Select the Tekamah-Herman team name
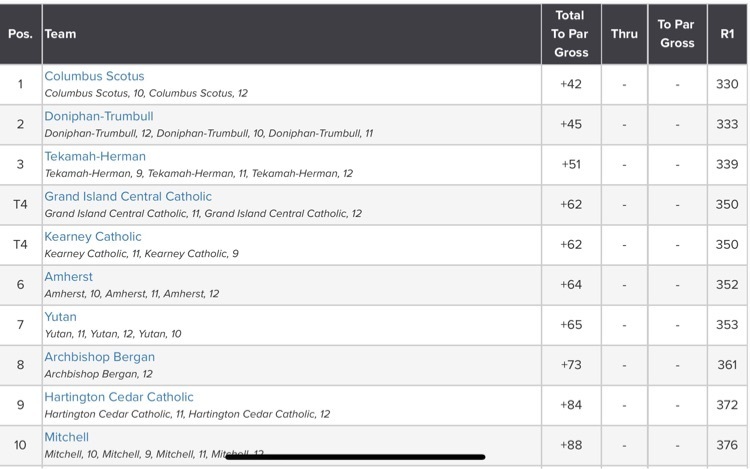Viewport: 750px width, 469px height. 95,156
